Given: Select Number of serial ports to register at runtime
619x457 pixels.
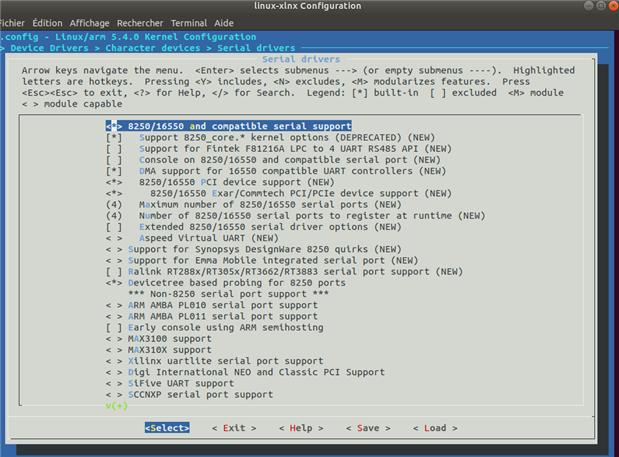Looking at the screenshot, I should coord(295,215).
